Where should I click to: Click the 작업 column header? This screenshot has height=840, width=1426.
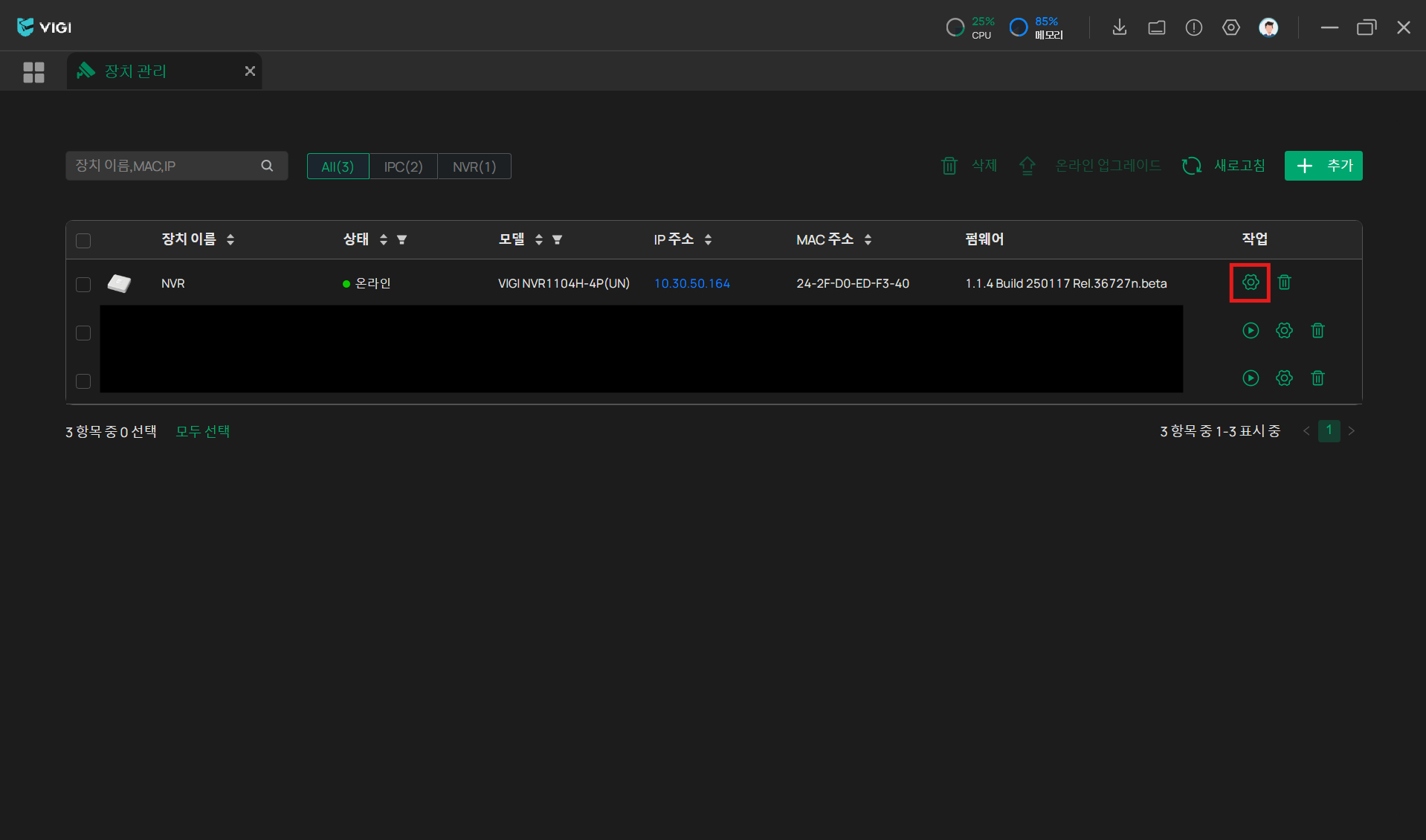tap(1255, 239)
